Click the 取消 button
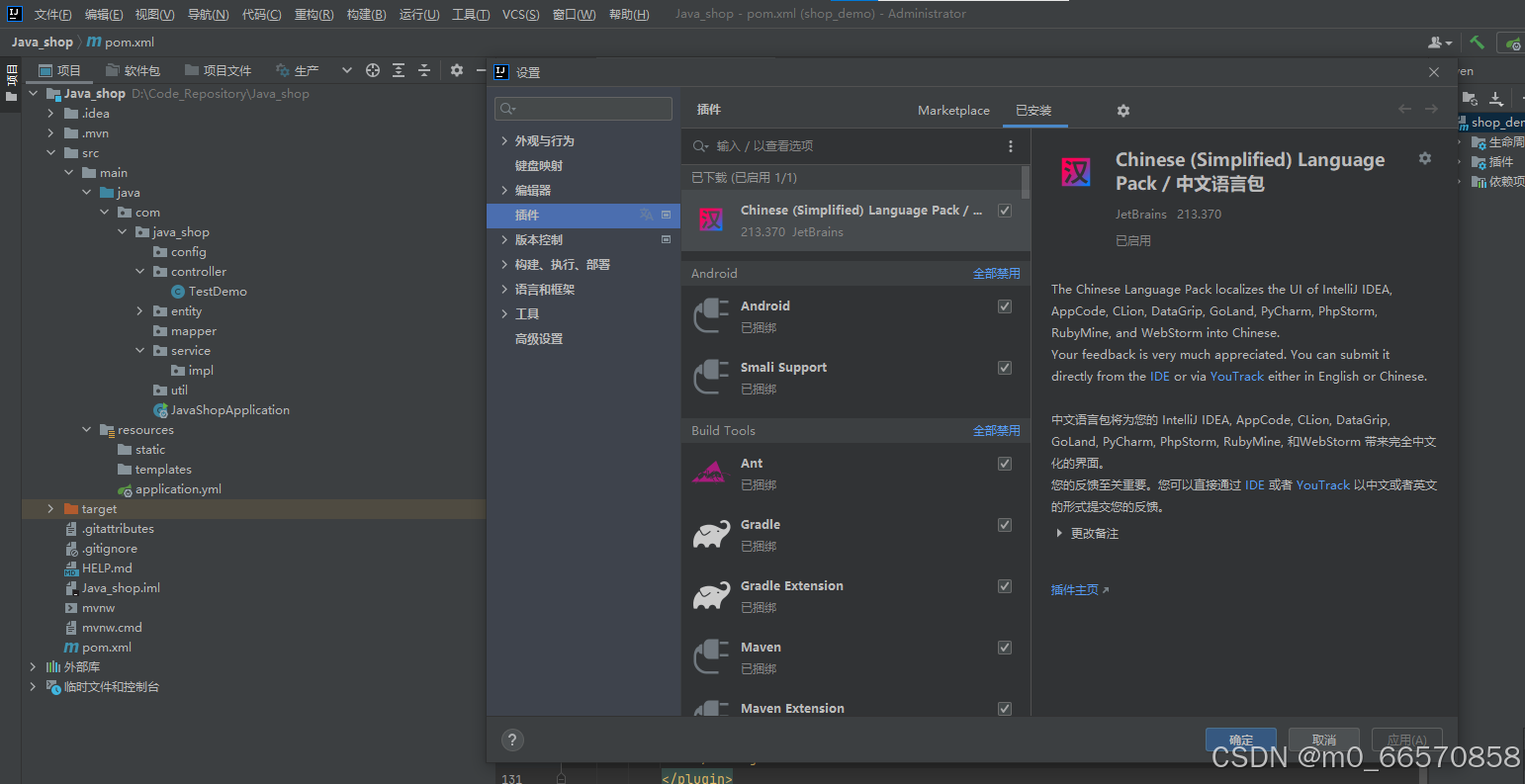 1324,740
